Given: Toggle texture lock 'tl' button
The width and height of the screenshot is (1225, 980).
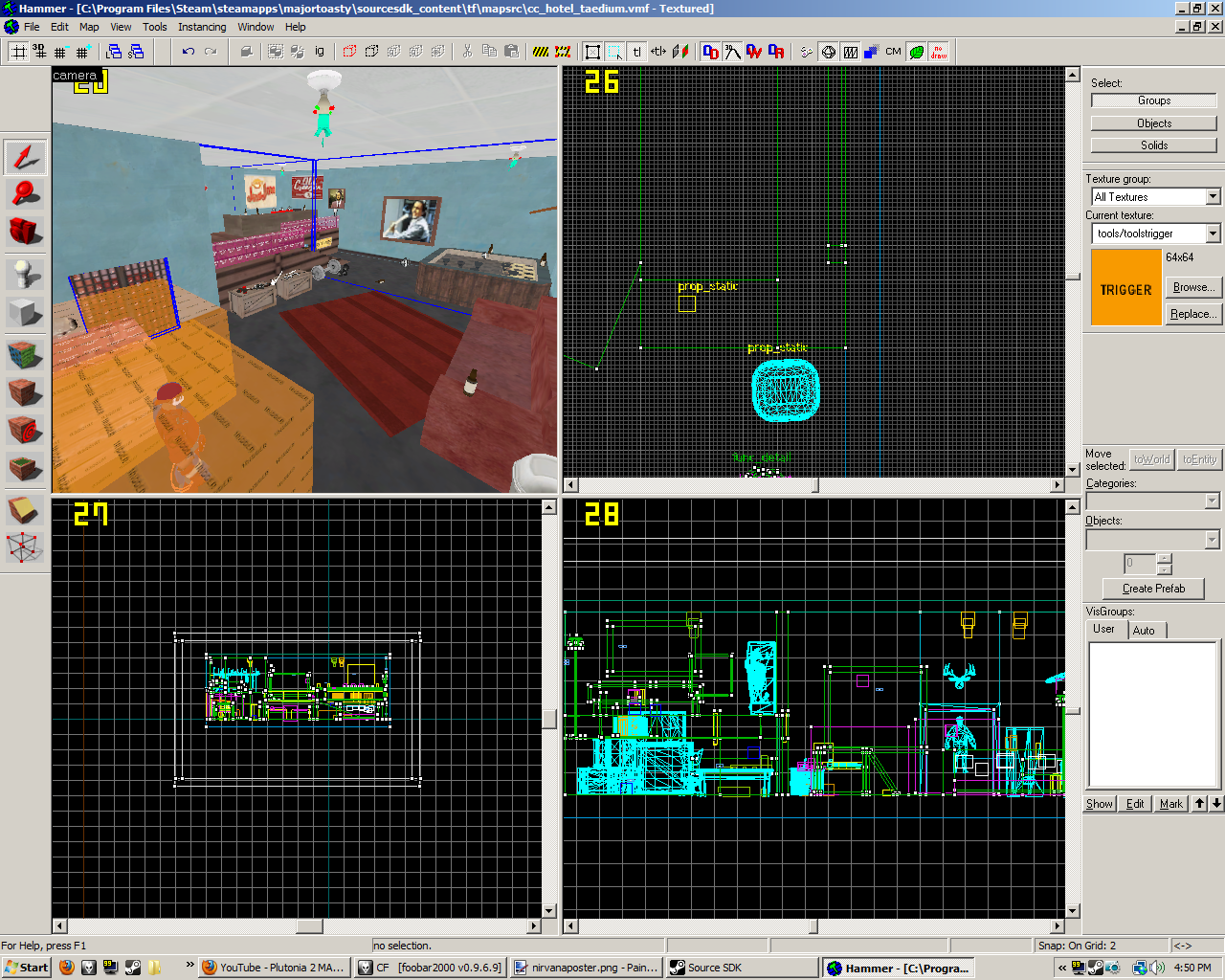Looking at the screenshot, I should click(636, 52).
